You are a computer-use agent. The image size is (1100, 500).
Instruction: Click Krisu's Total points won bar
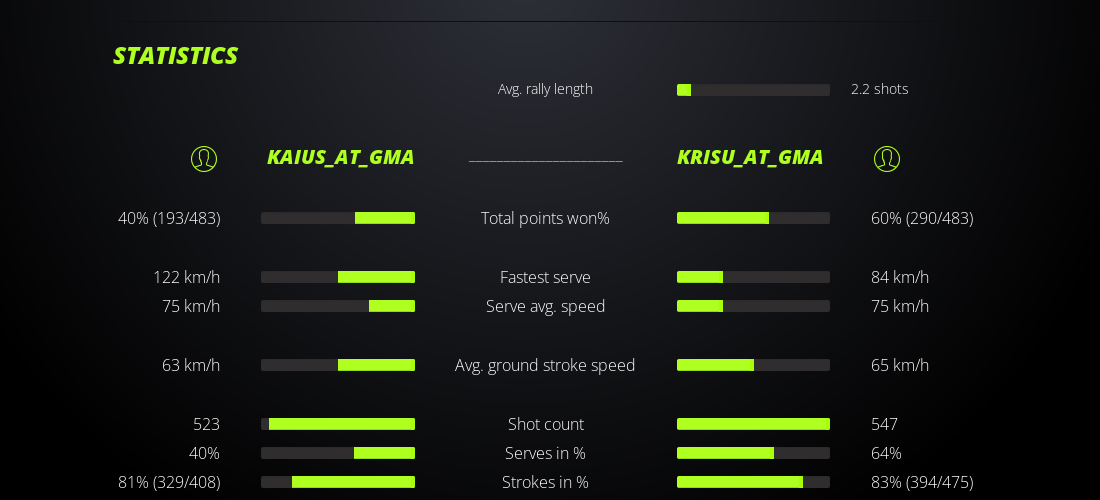pyautogui.click(x=753, y=218)
